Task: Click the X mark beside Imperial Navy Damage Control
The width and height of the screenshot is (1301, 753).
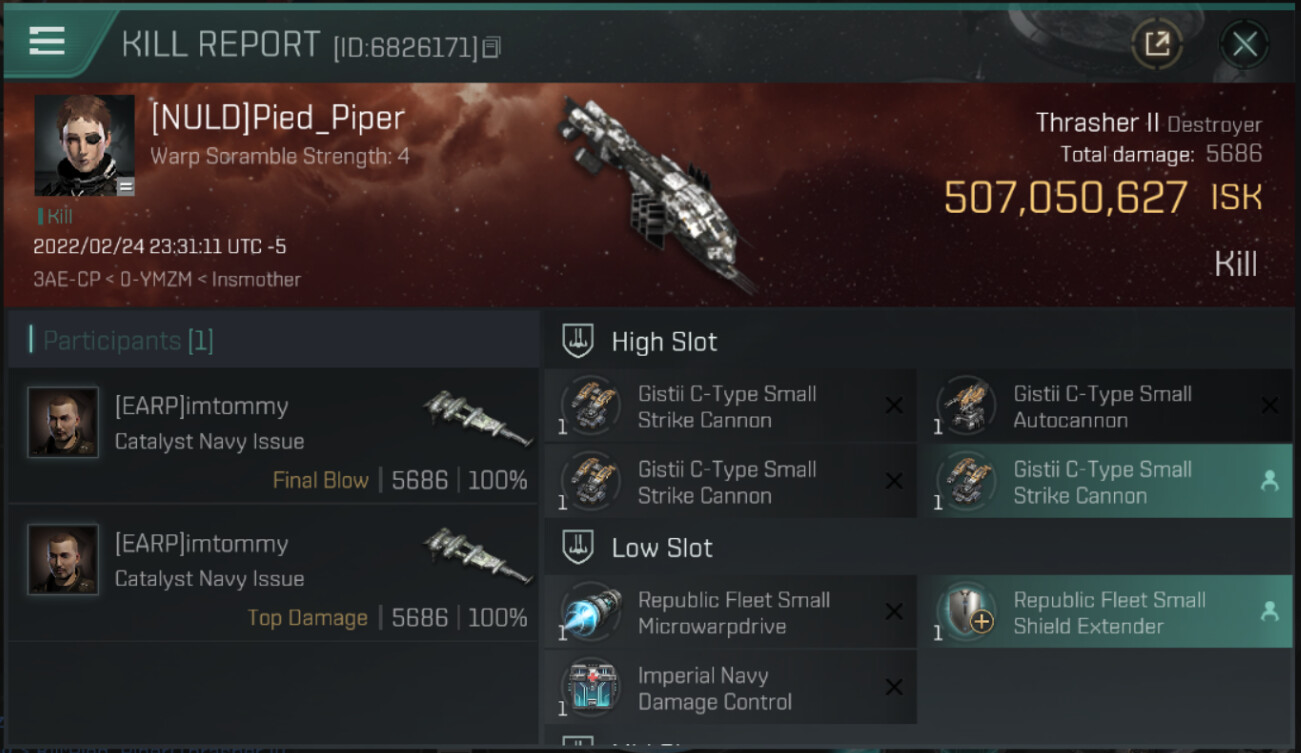Action: [894, 687]
